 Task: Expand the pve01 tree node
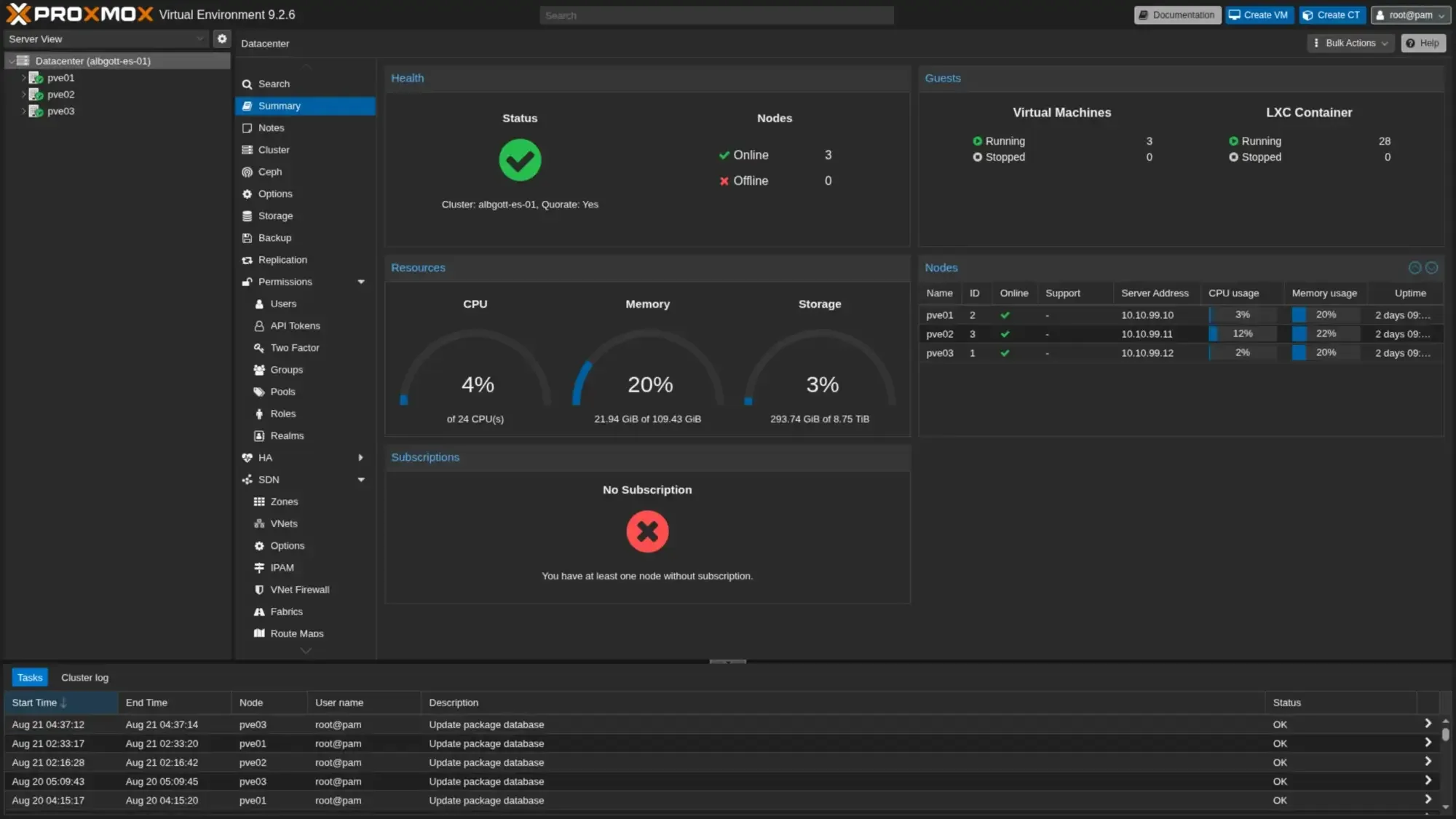tap(23, 78)
